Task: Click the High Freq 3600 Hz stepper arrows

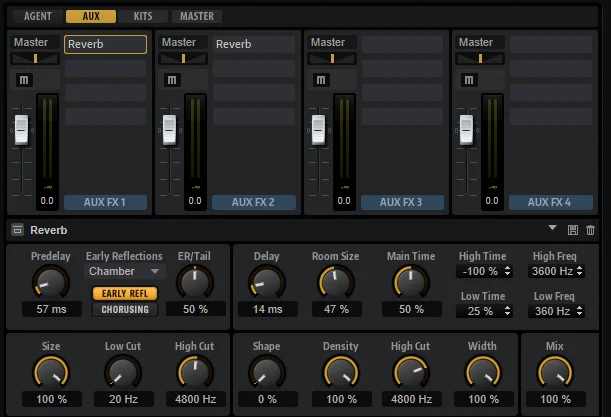Action: click(x=579, y=271)
